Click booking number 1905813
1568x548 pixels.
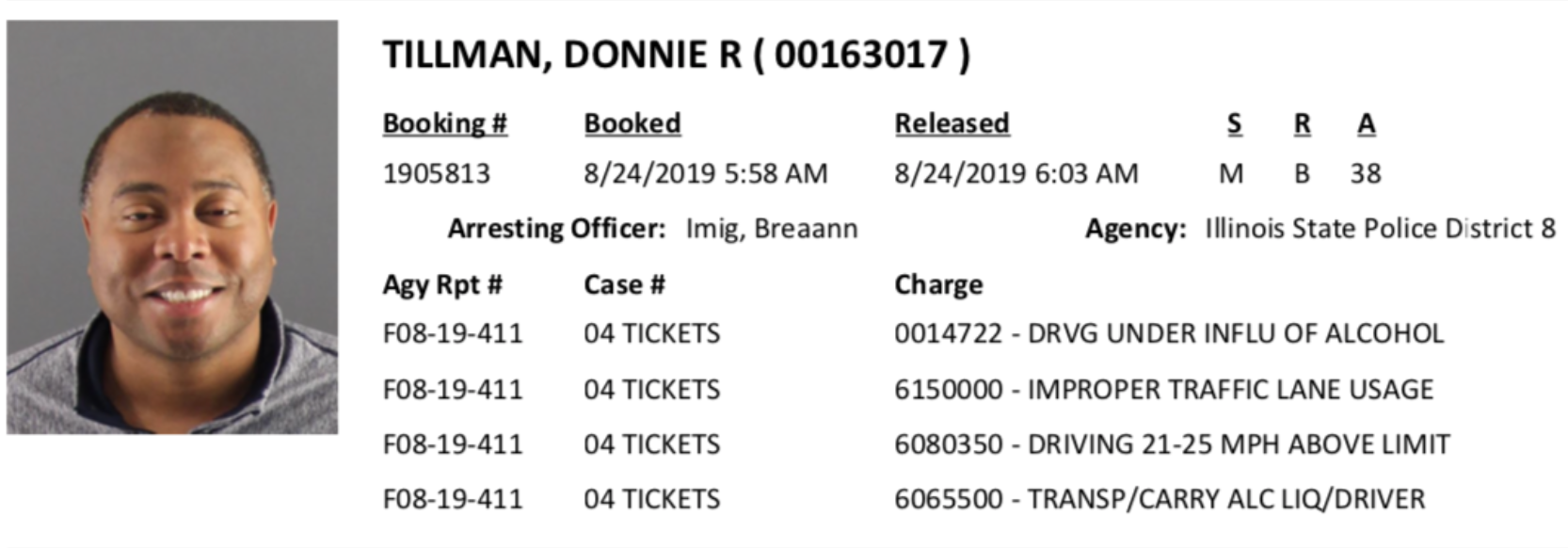(436, 173)
